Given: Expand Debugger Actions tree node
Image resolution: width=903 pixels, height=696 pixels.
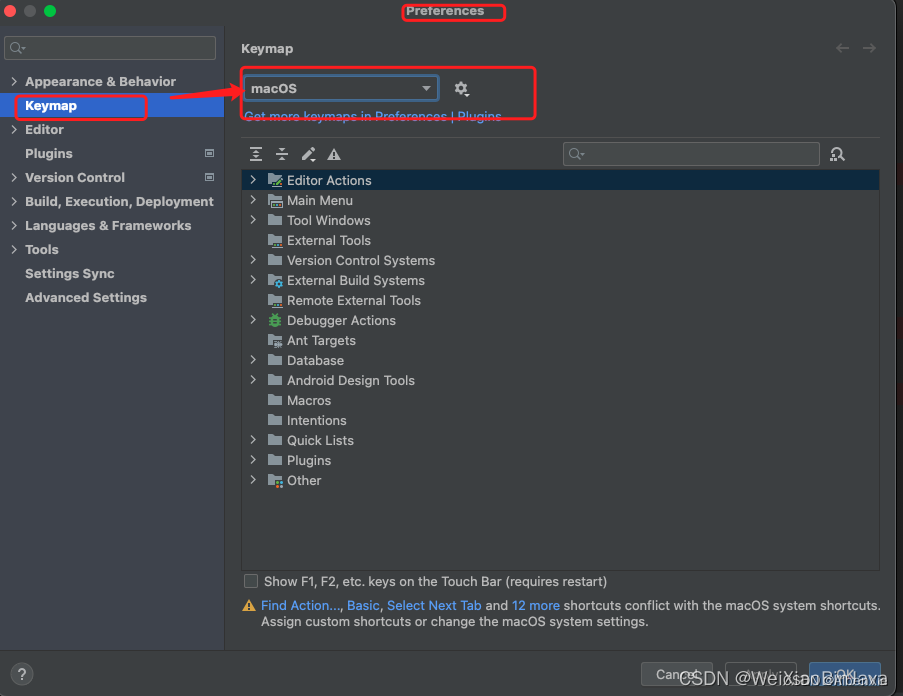Looking at the screenshot, I should point(253,320).
